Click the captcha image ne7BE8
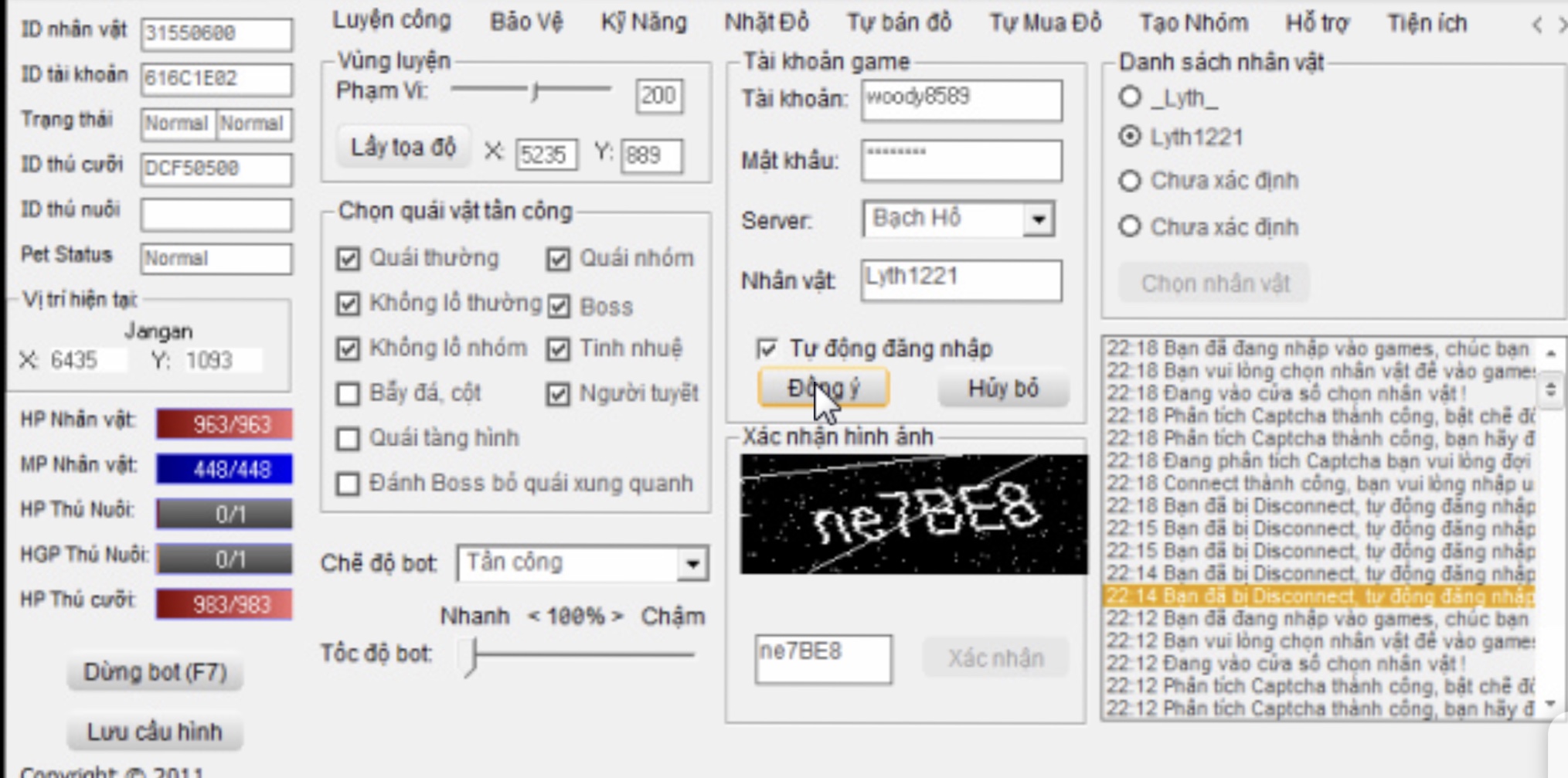 coord(913,515)
